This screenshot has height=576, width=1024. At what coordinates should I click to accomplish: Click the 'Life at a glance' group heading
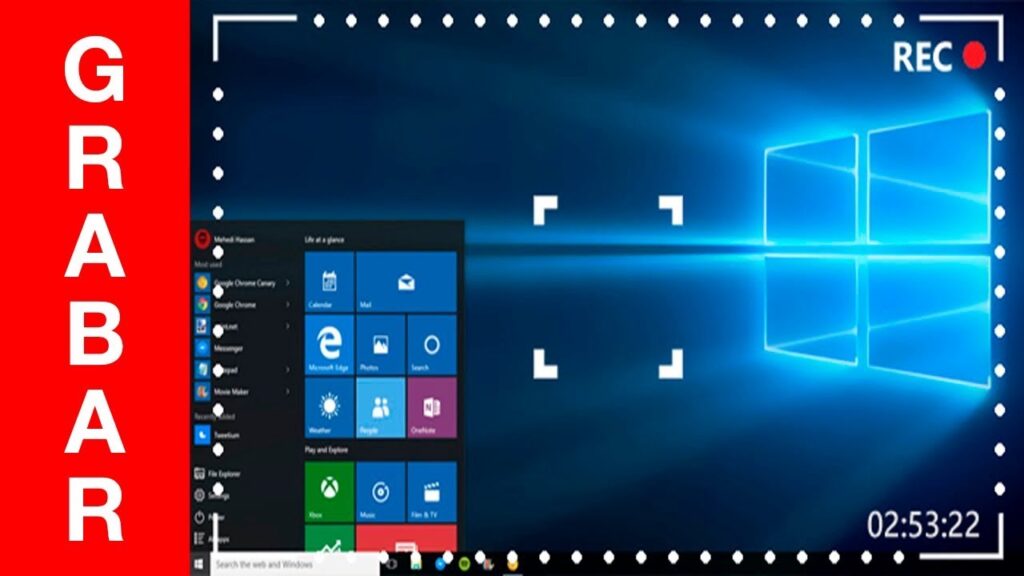click(324, 240)
